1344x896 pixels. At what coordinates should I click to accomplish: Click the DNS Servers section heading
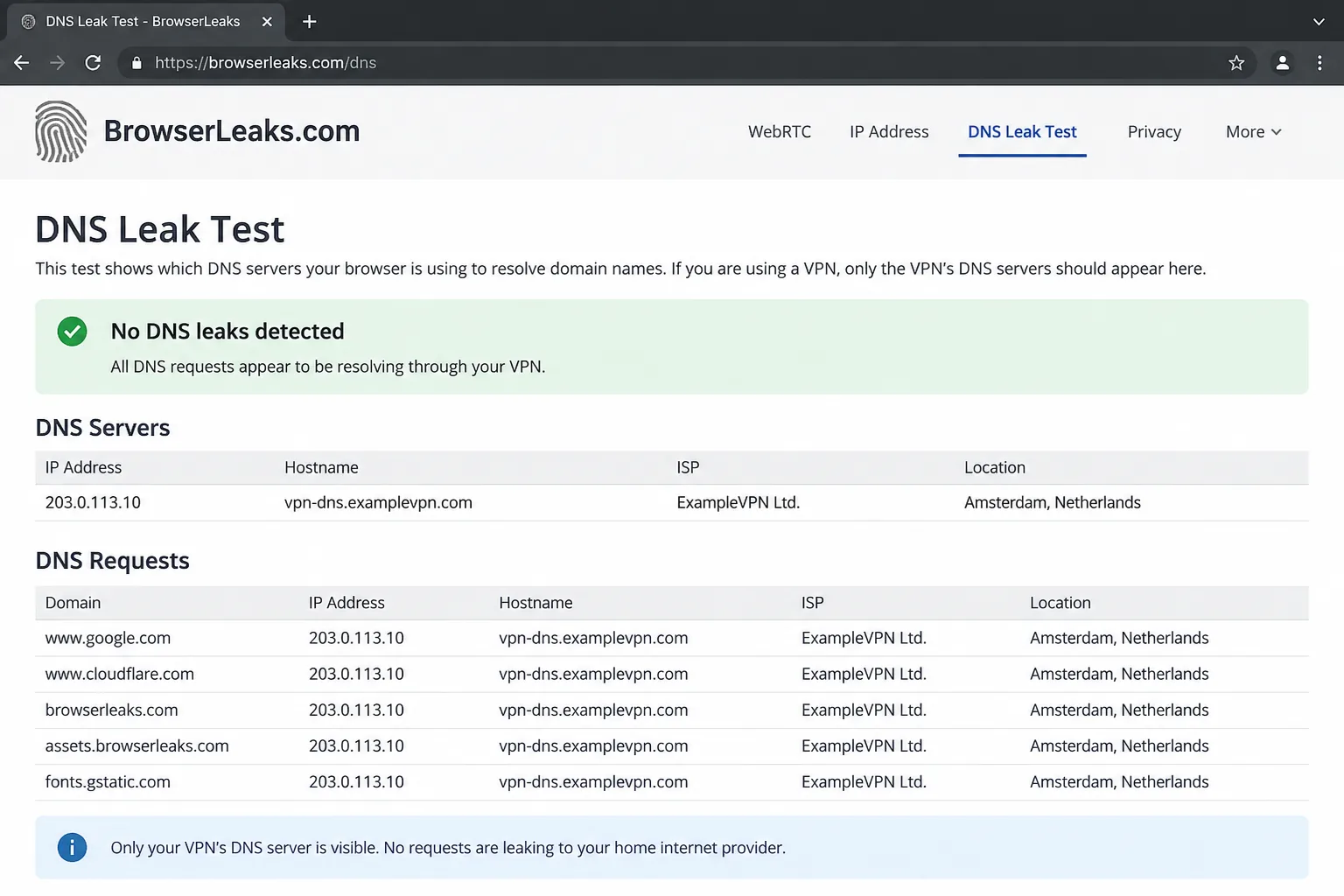[x=102, y=427]
